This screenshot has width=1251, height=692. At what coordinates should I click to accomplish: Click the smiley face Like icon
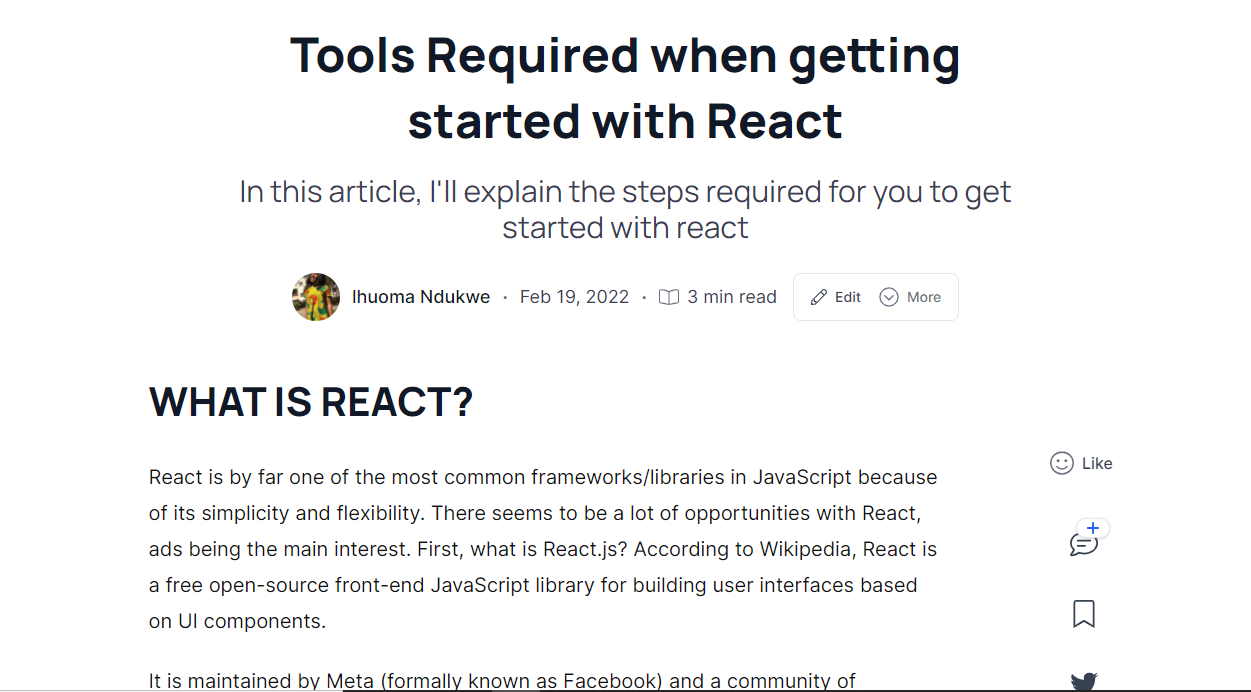(x=1062, y=463)
